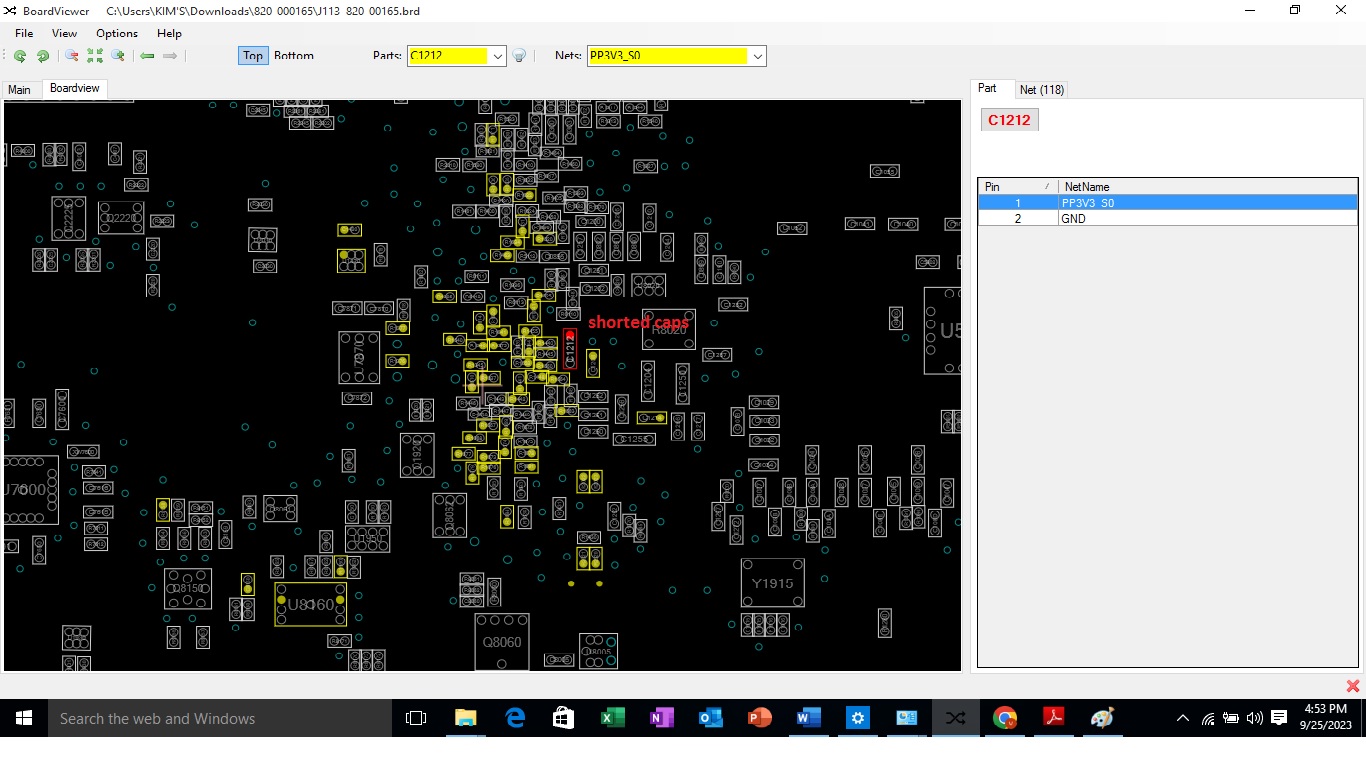
Task: Open the Options menu
Action: point(117,33)
